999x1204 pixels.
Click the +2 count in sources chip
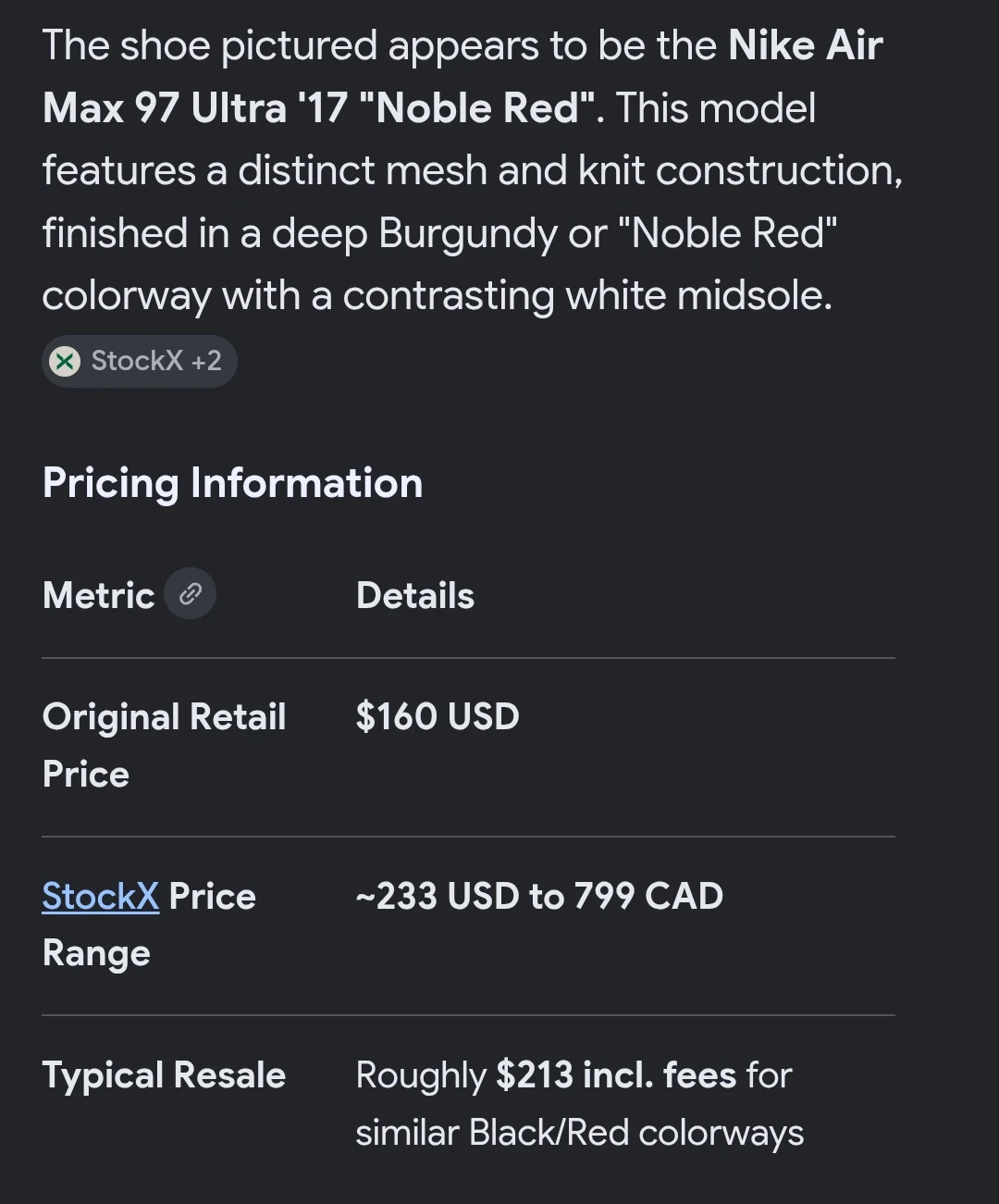point(206,361)
